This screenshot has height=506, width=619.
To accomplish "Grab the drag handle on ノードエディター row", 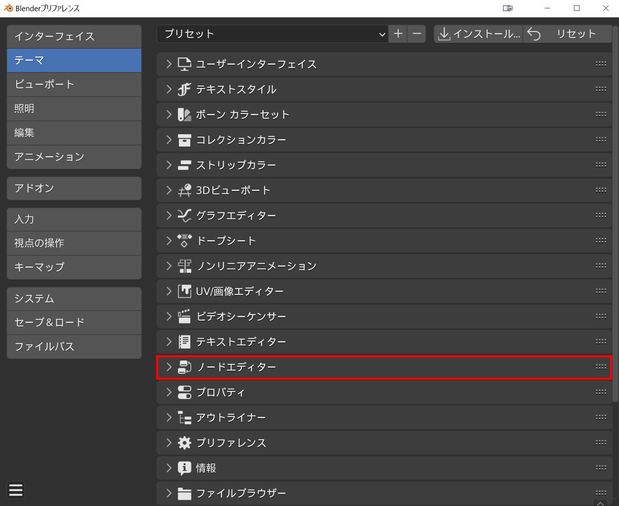I will 601,367.
